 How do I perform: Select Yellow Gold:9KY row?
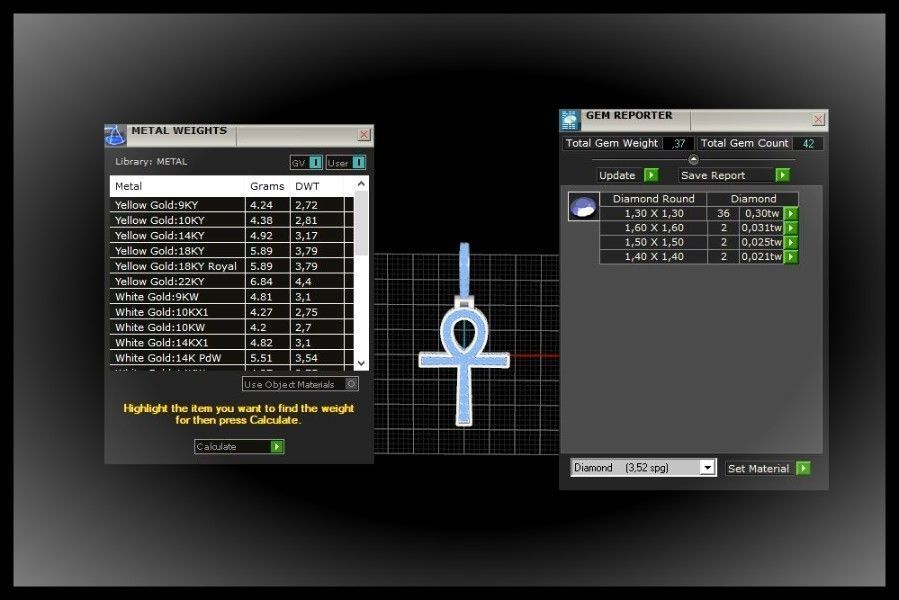[232, 205]
